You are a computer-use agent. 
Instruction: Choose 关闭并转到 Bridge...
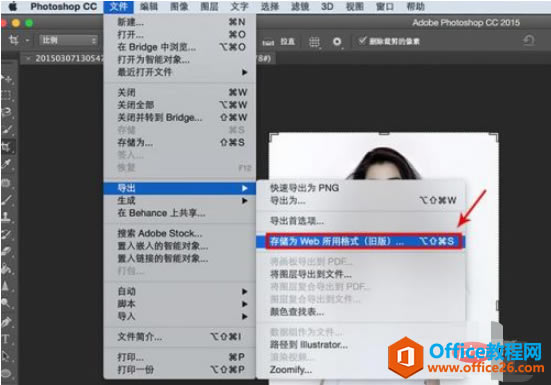[181, 117]
